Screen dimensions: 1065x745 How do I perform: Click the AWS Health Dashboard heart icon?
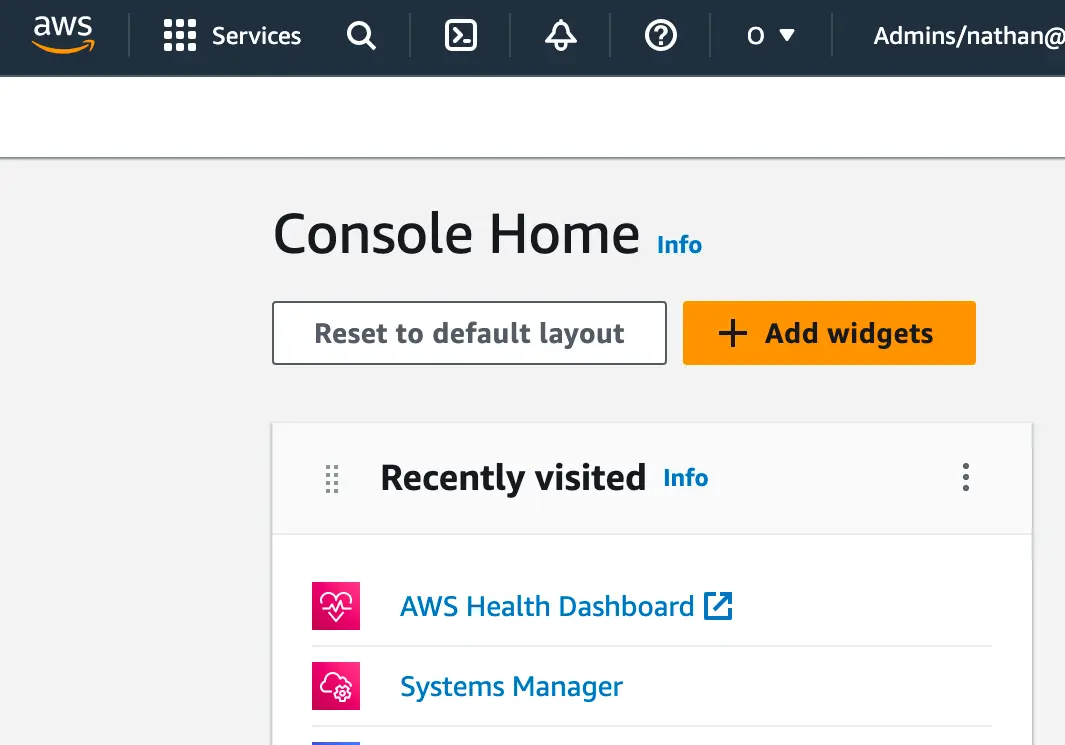tap(335, 606)
